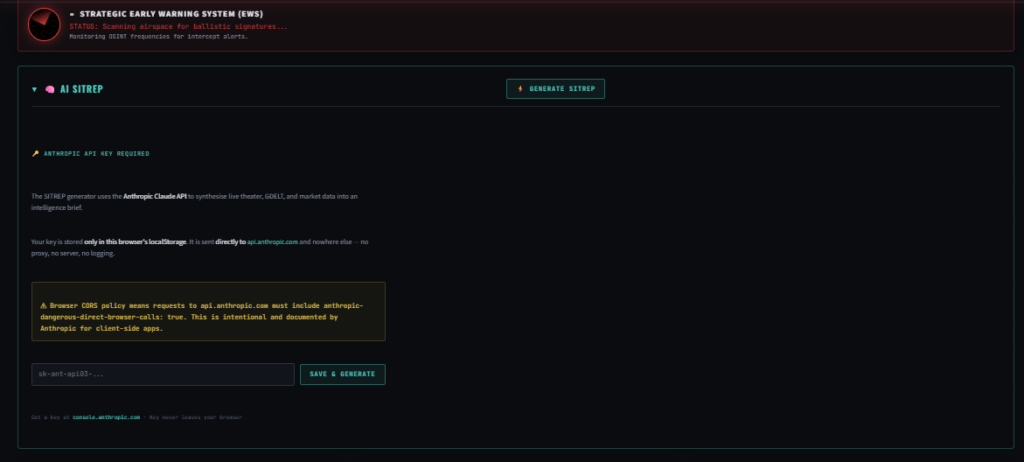Click the lightning bolt icon on Generate Sitrep

(x=520, y=89)
